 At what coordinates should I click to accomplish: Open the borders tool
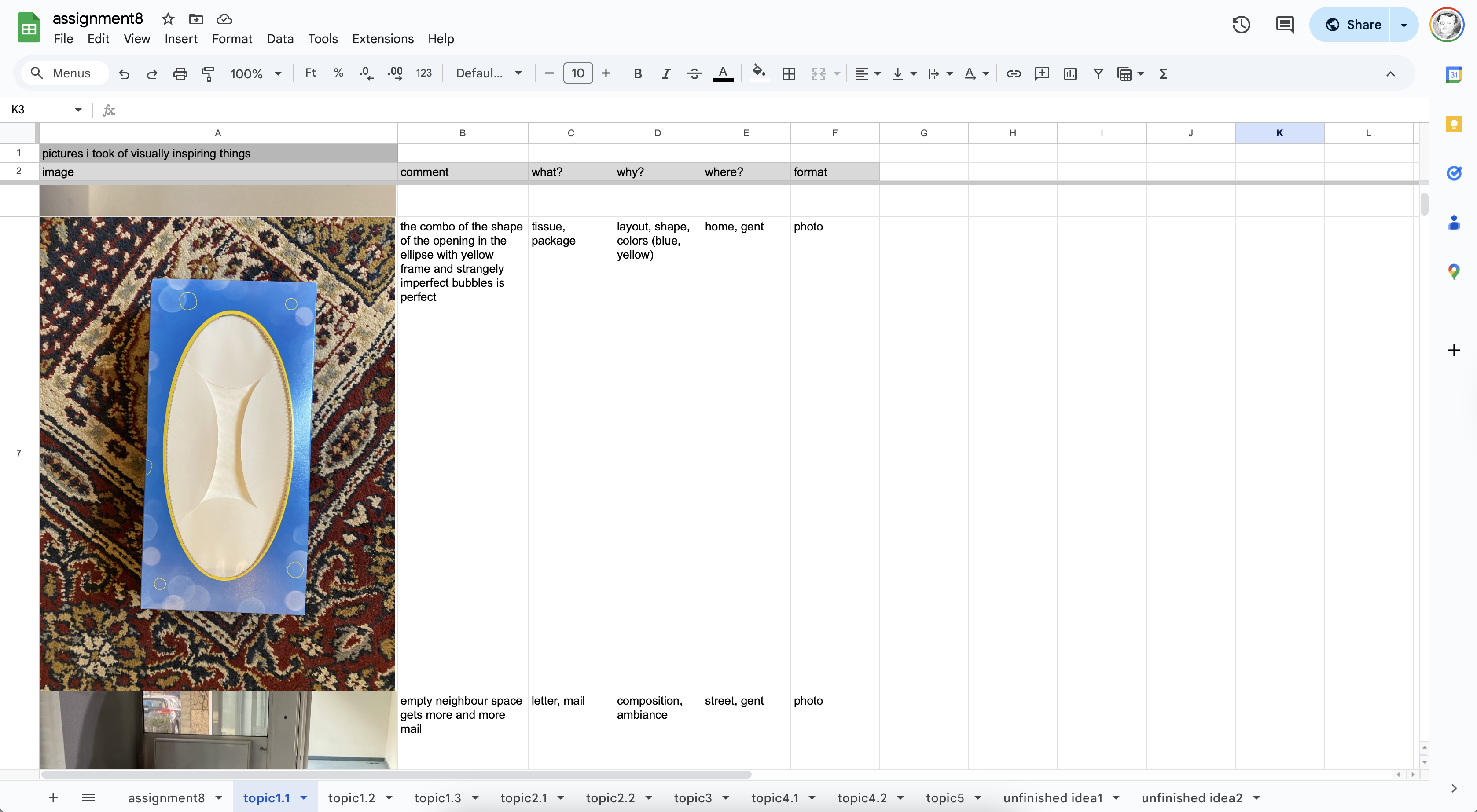[788, 73]
